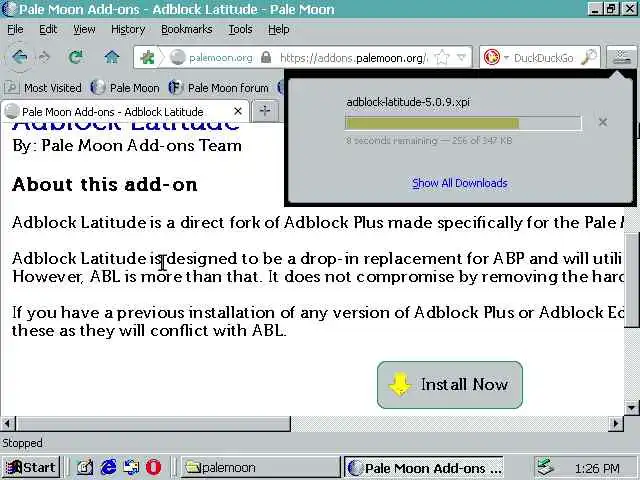Image resolution: width=640 pixels, height=480 pixels.
Task: Open the History menu
Action: pos(128,29)
